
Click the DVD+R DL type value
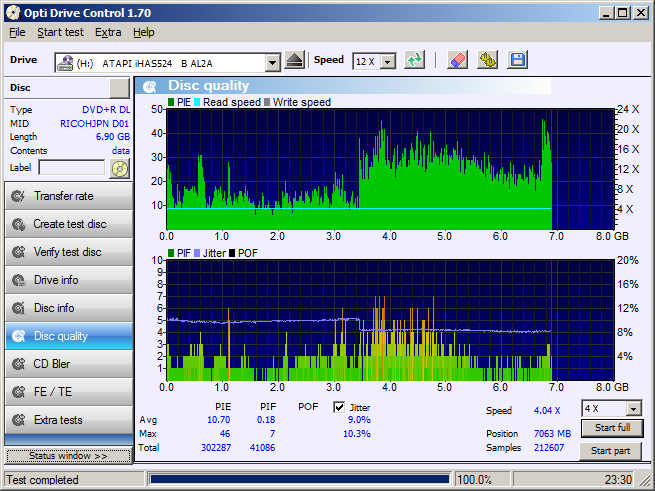(x=106, y=110)
